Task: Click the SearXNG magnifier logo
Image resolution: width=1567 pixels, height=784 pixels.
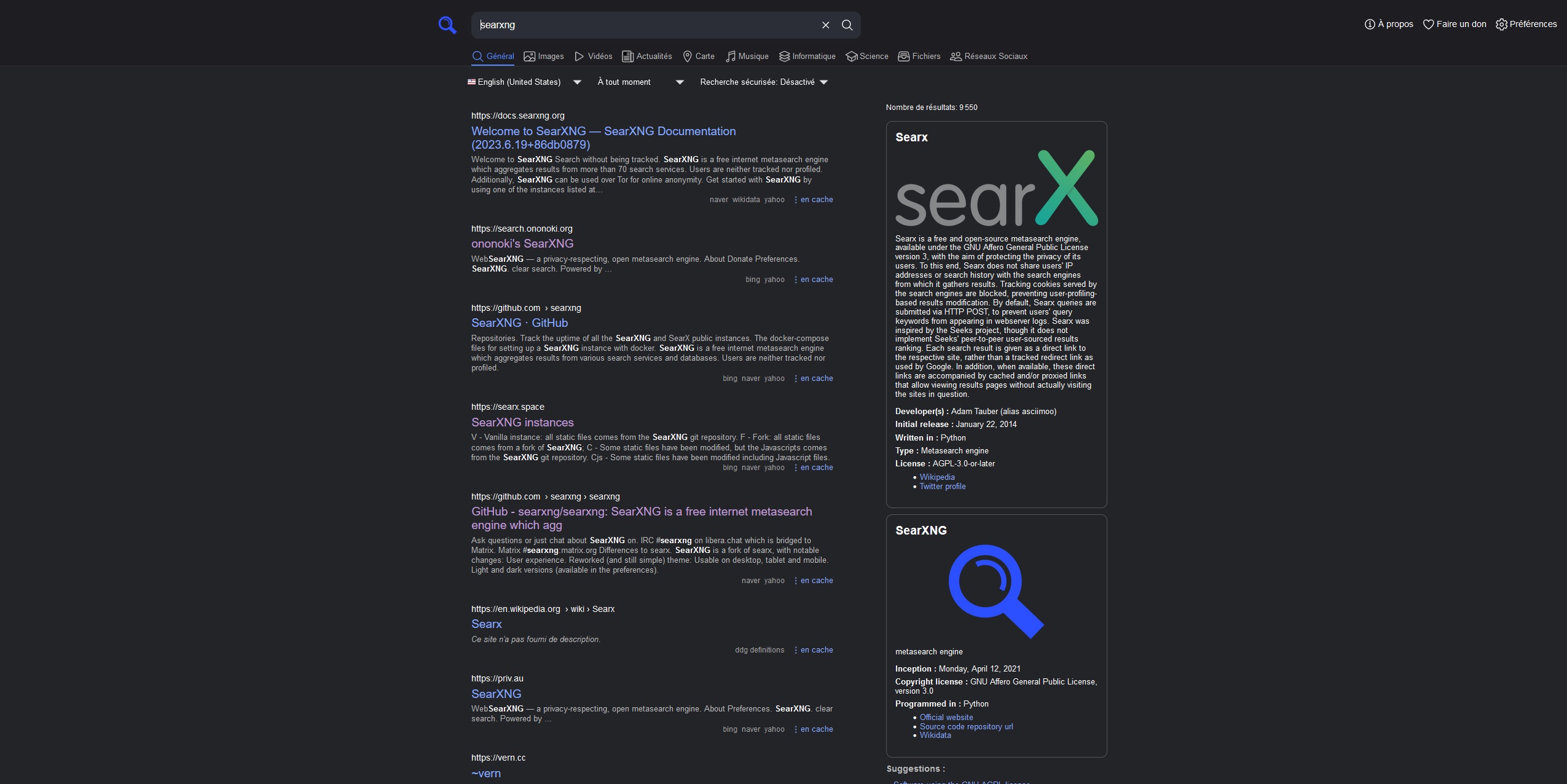Action: tap(447, 25)
